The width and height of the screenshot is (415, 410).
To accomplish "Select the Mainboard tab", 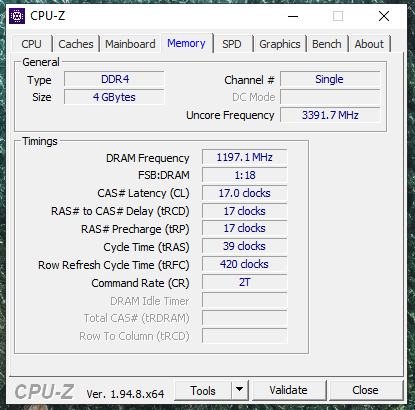I will coord(130,44).
